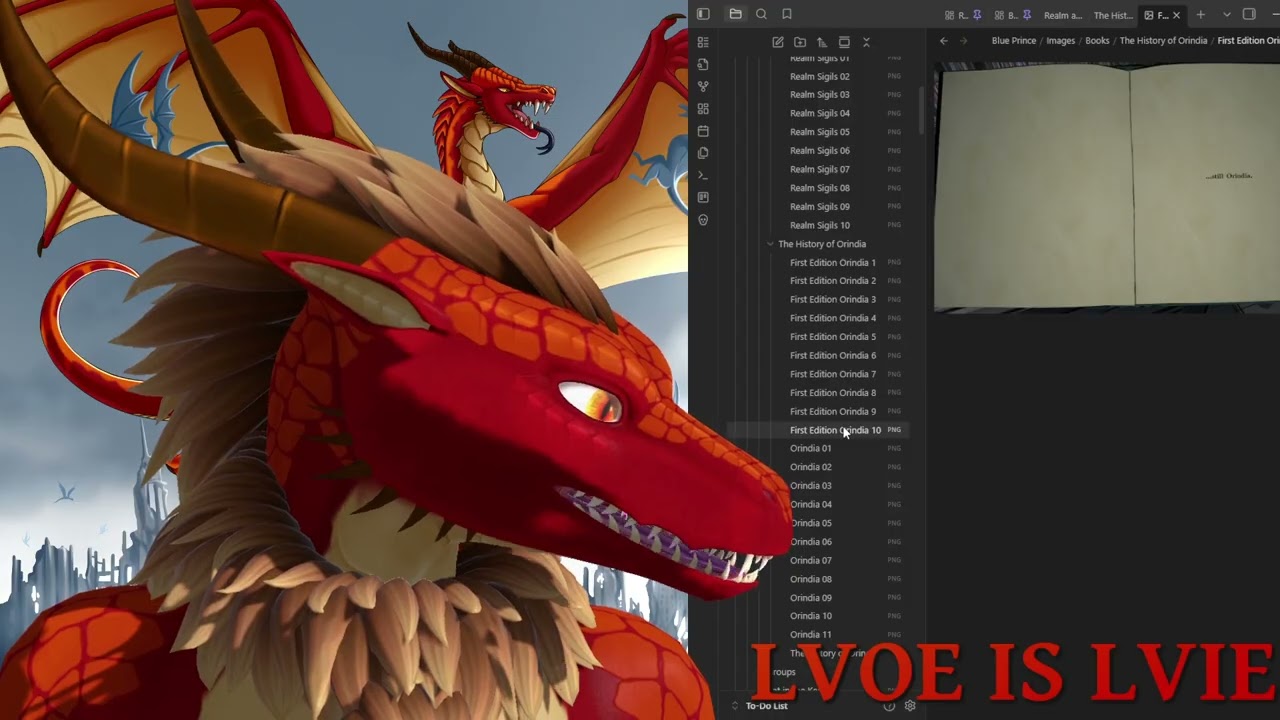
Task: Click Books in the breadcrumb
Action: tap(1097, 41)
